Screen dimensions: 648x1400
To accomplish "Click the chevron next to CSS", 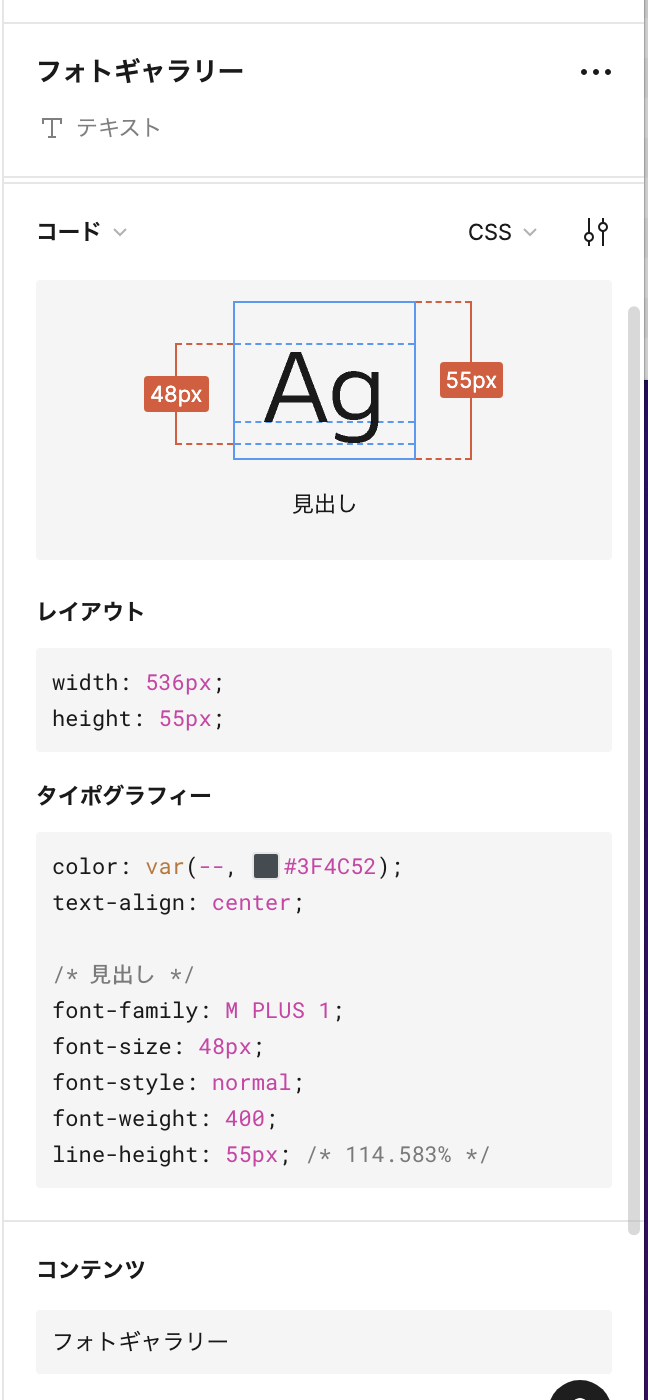I will pyautogui.click(x=530, y=233).
